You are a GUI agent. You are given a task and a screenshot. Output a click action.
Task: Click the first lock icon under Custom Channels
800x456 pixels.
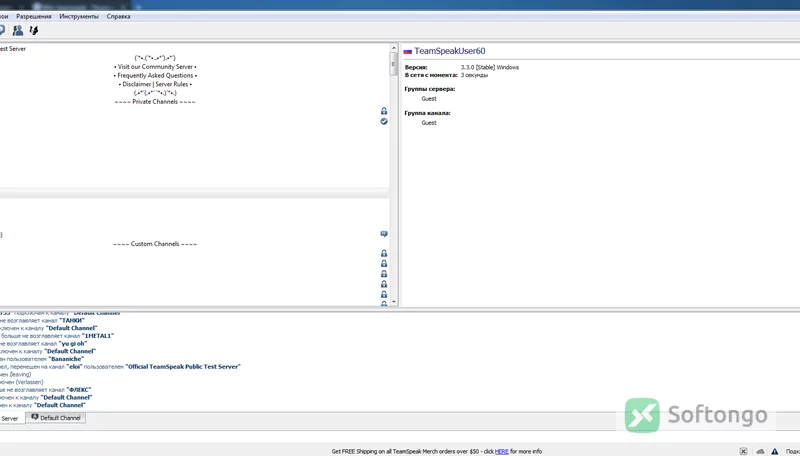coord(384,253)
